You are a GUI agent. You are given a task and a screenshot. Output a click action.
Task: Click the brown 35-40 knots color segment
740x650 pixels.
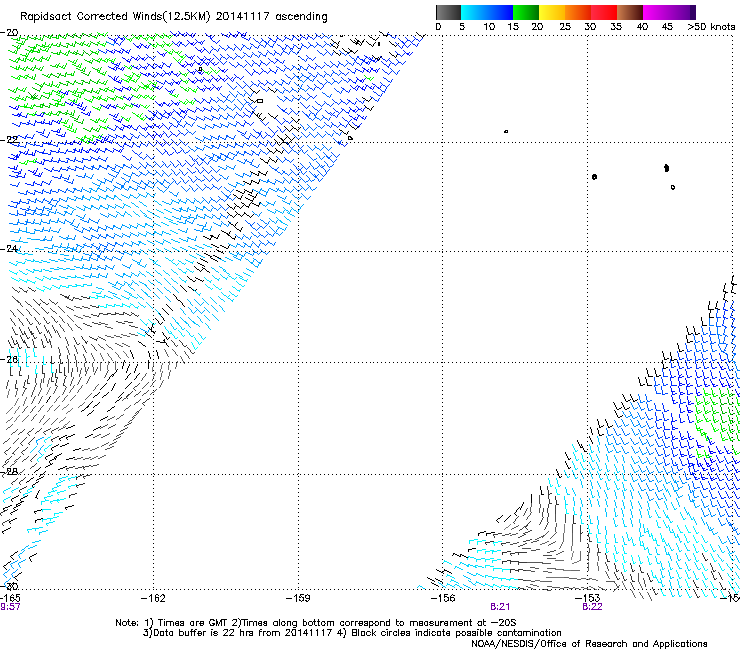[630, 12]
